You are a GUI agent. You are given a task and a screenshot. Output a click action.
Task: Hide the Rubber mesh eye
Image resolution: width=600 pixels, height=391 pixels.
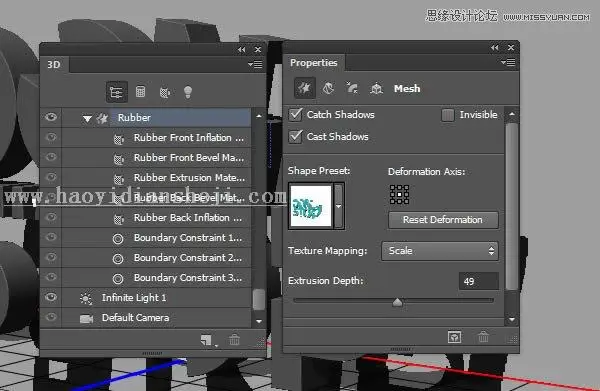coord(51,117)
